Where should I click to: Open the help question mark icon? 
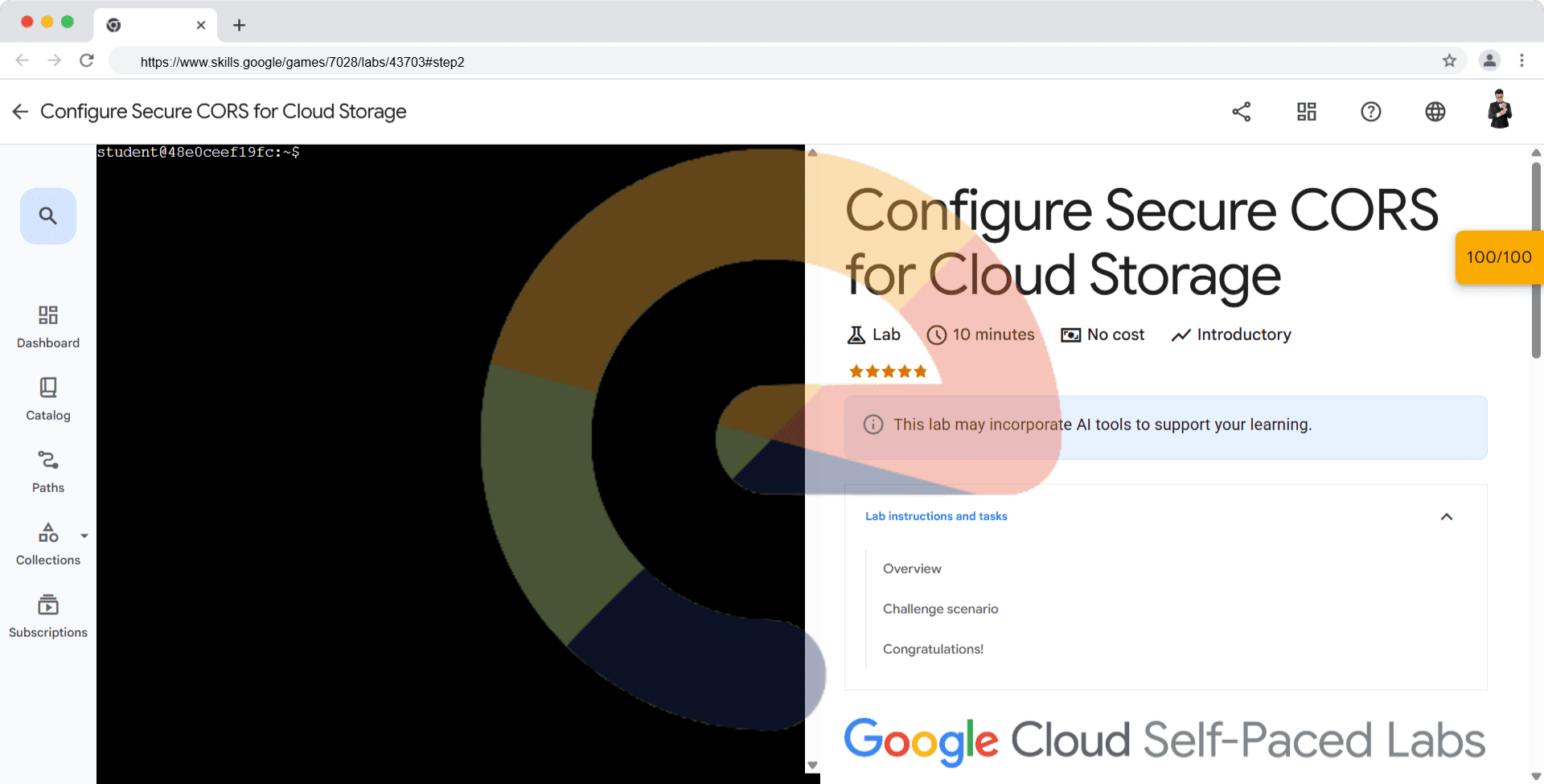1371,112
